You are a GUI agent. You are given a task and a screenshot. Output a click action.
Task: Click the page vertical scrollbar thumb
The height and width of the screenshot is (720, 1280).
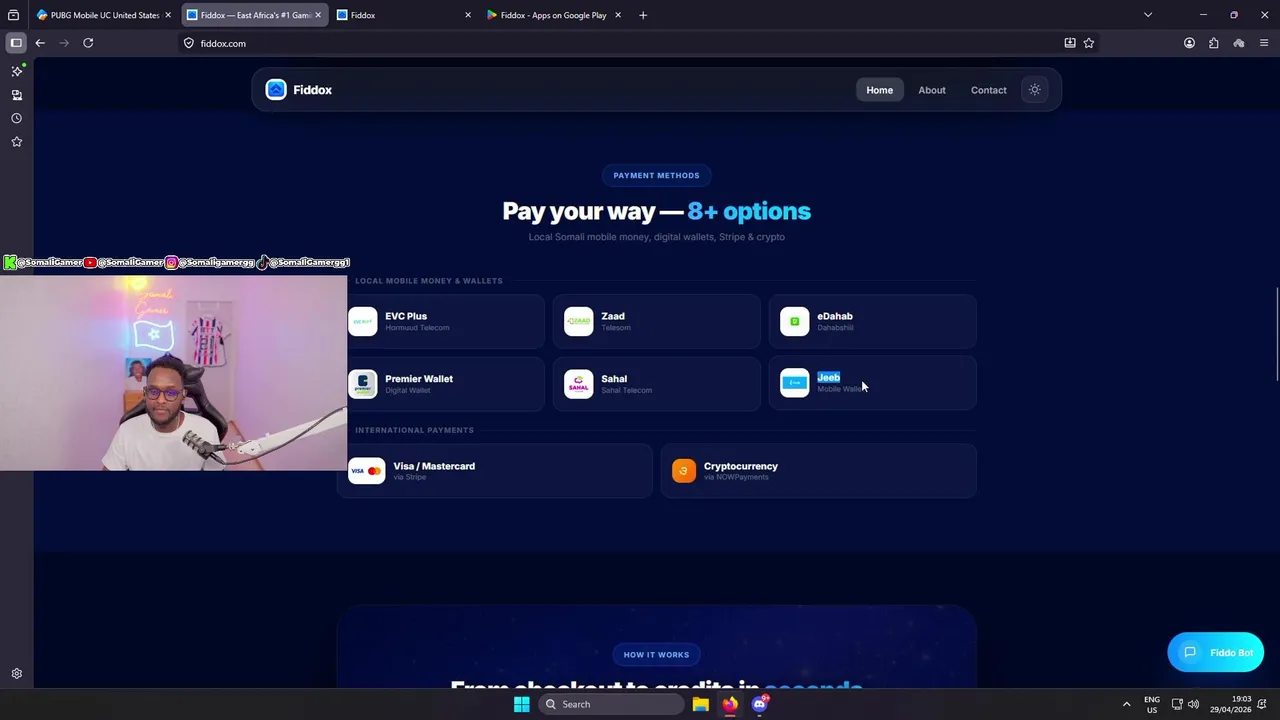click(1276, 334)
